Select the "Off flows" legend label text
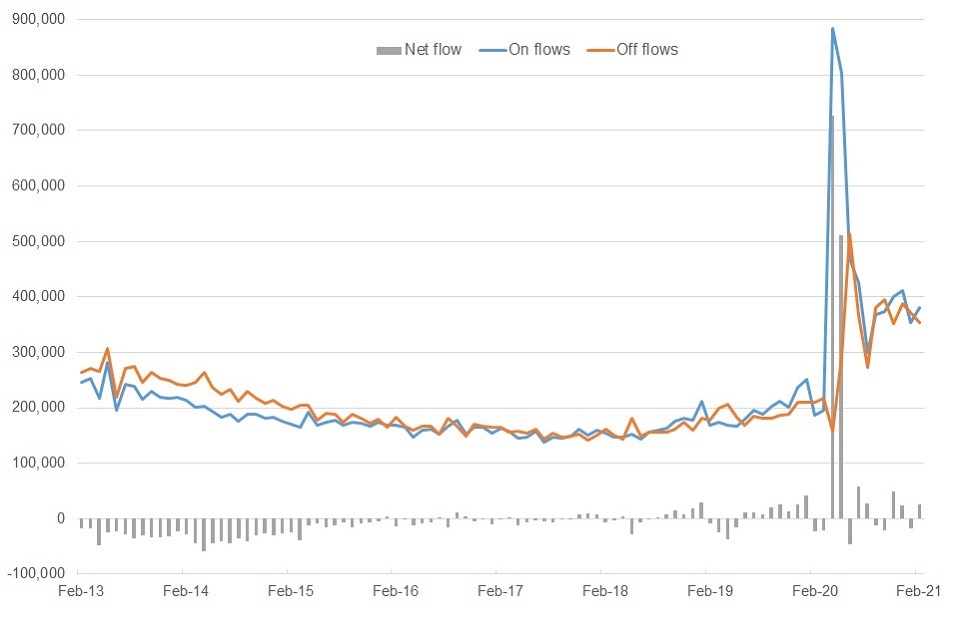Screen dimensions: 960x640 coord(648,49)
